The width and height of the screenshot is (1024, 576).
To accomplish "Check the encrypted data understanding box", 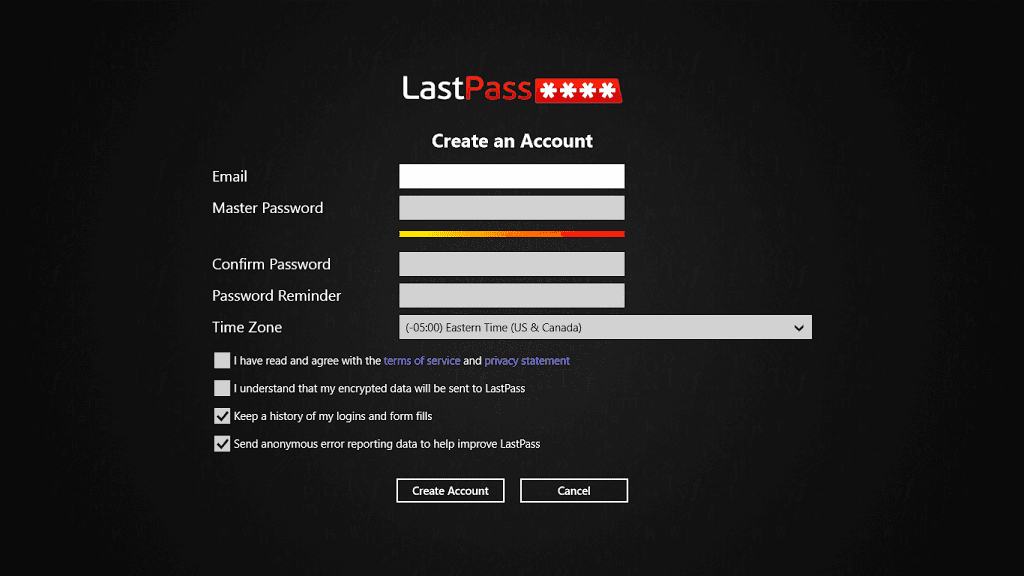I will click(222, 388).
